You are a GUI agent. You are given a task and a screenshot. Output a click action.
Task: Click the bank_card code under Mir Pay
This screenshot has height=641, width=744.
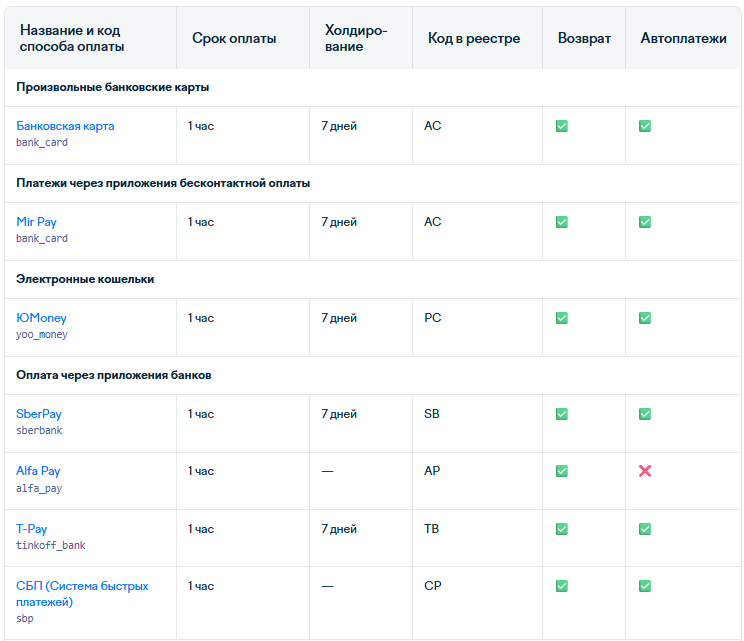click(x=42, y=238)
